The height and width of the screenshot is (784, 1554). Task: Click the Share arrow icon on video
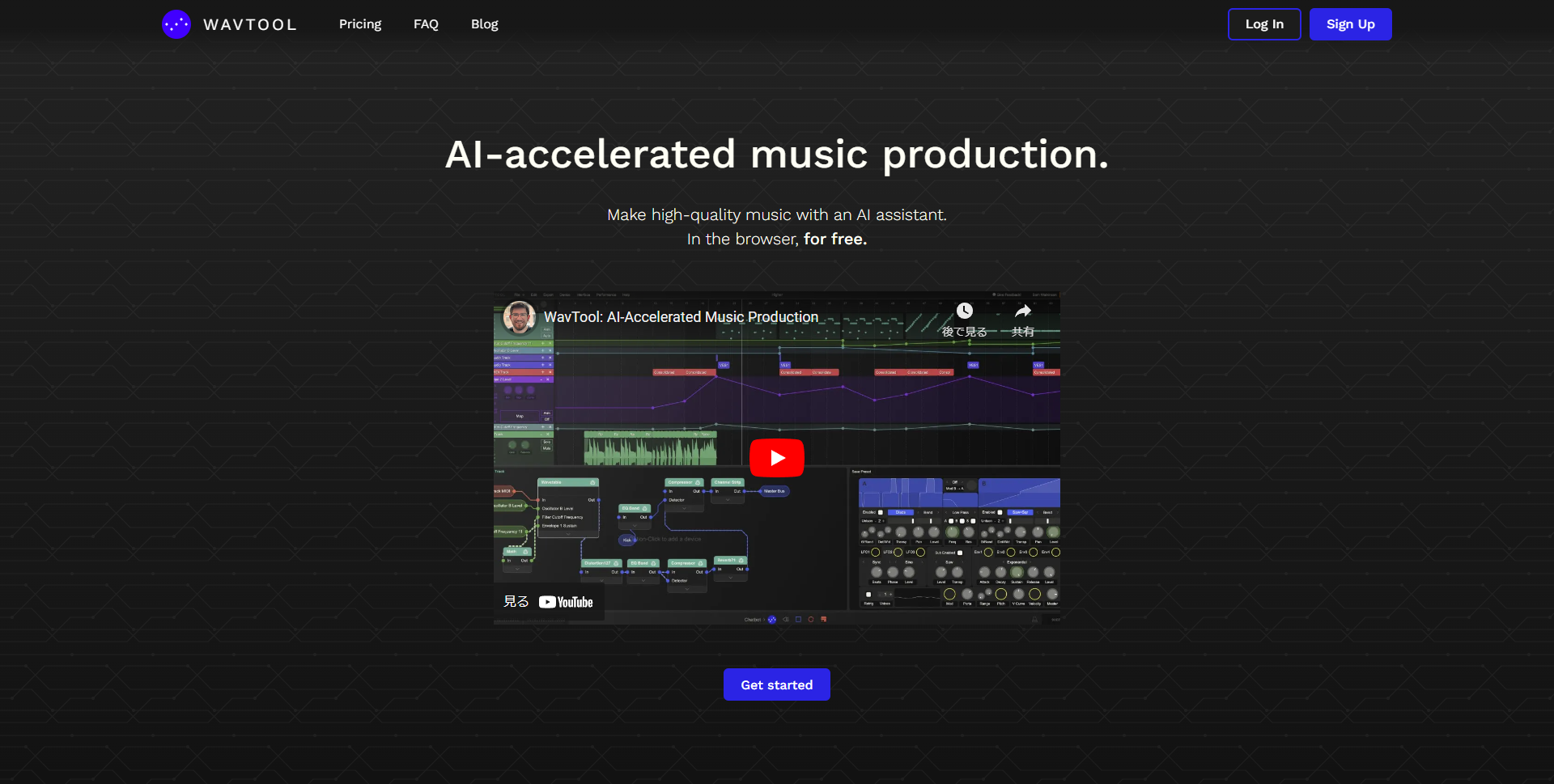tap(1023, 311)
